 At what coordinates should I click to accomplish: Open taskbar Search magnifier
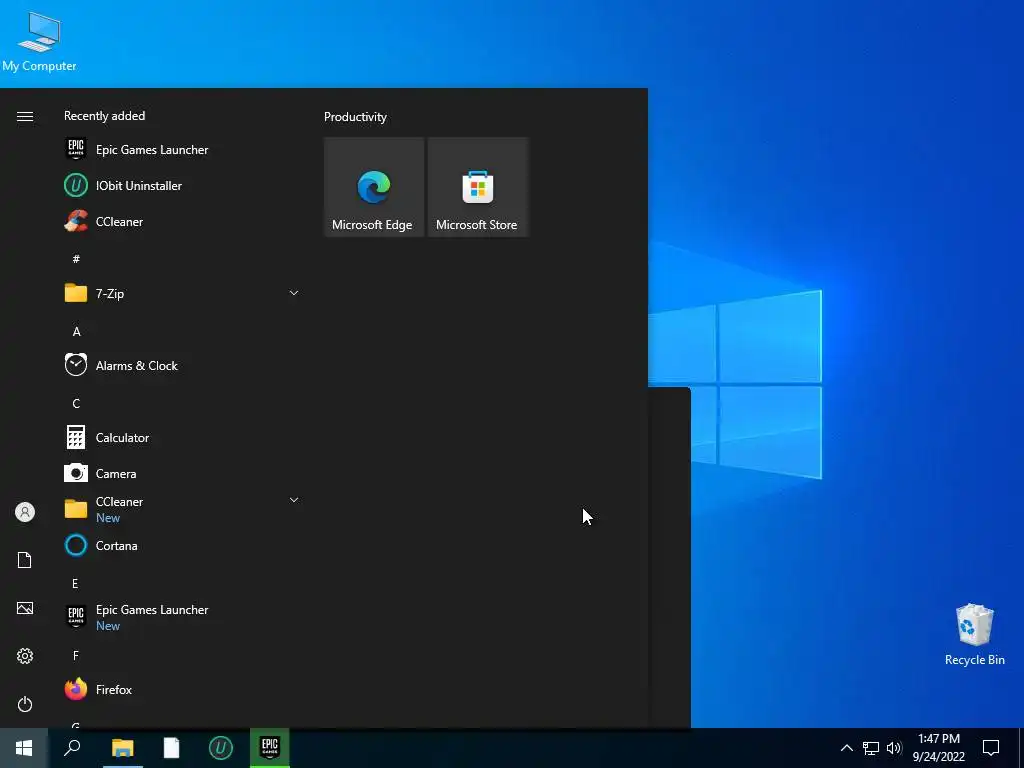tap(72, 748)
